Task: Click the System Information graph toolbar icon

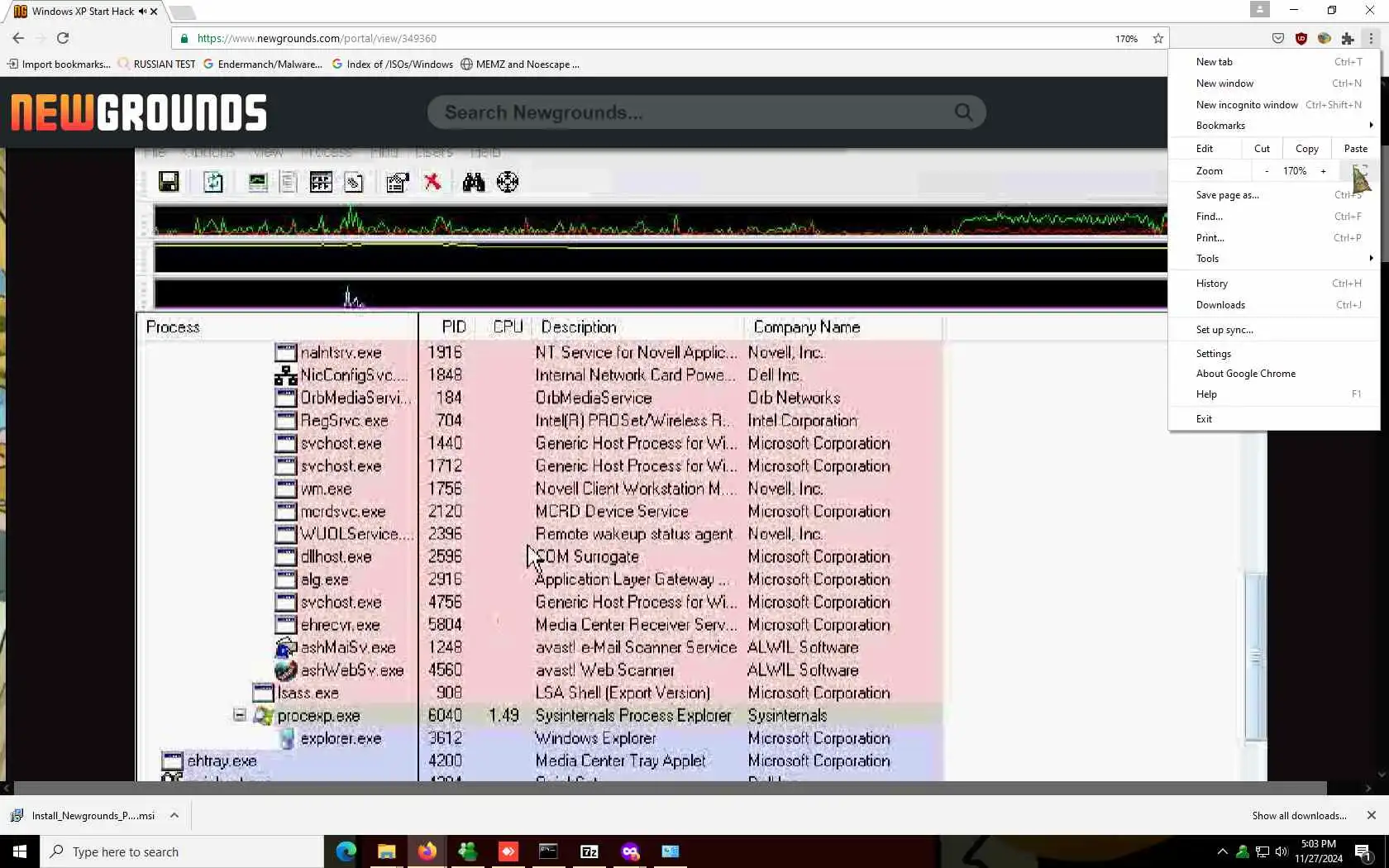Action: point(258,182)
